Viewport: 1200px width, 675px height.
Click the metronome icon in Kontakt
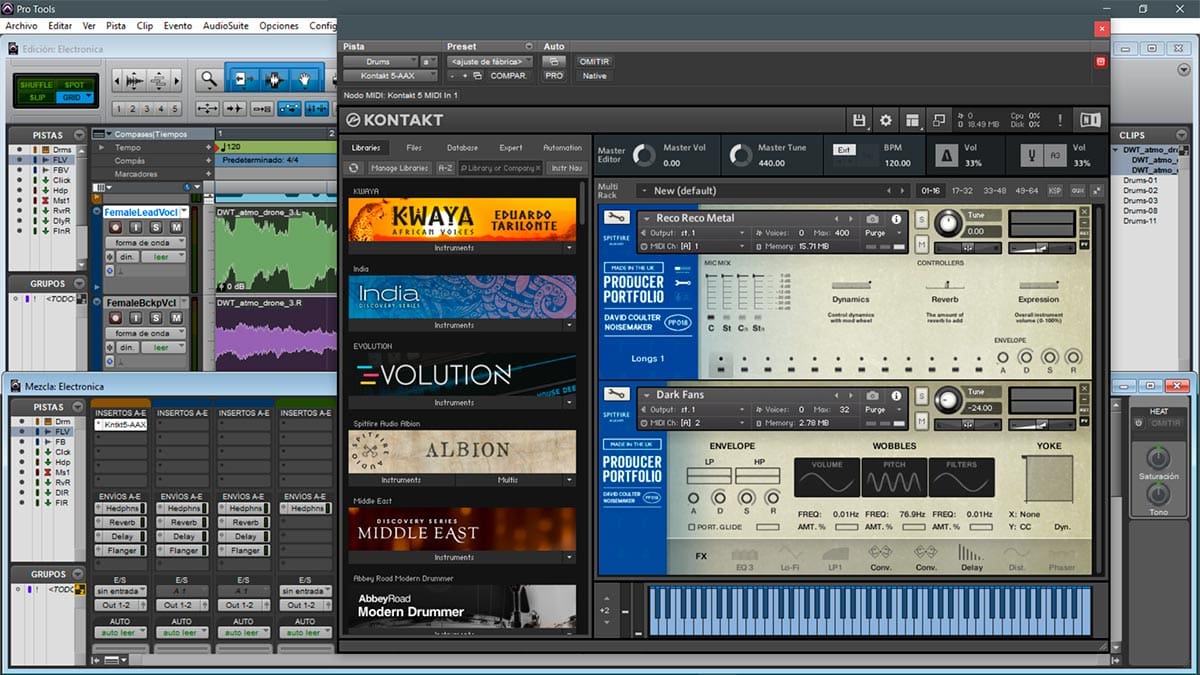(x=945, y=155)
